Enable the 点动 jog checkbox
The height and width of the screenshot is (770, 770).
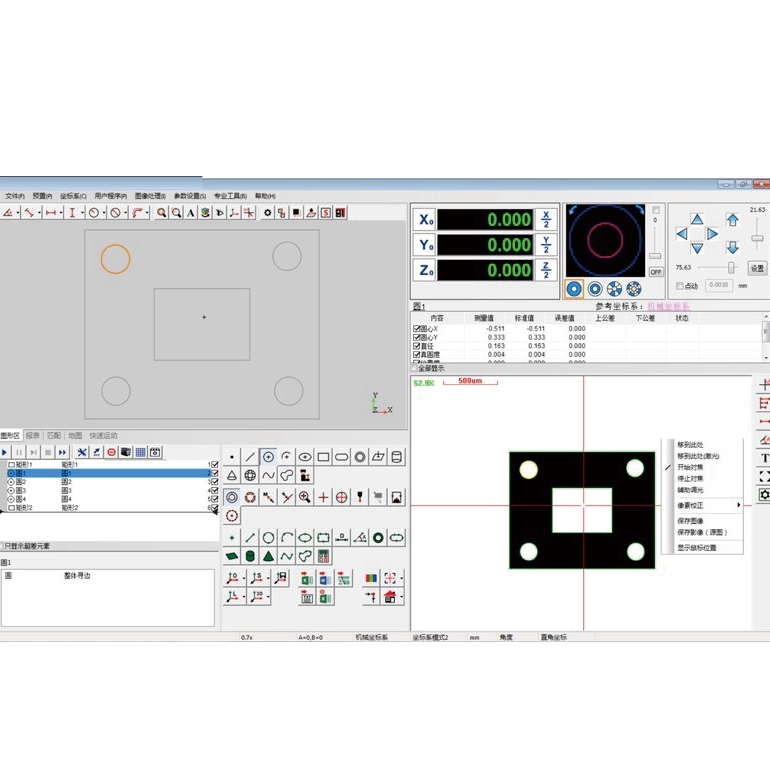coord(680,286)
